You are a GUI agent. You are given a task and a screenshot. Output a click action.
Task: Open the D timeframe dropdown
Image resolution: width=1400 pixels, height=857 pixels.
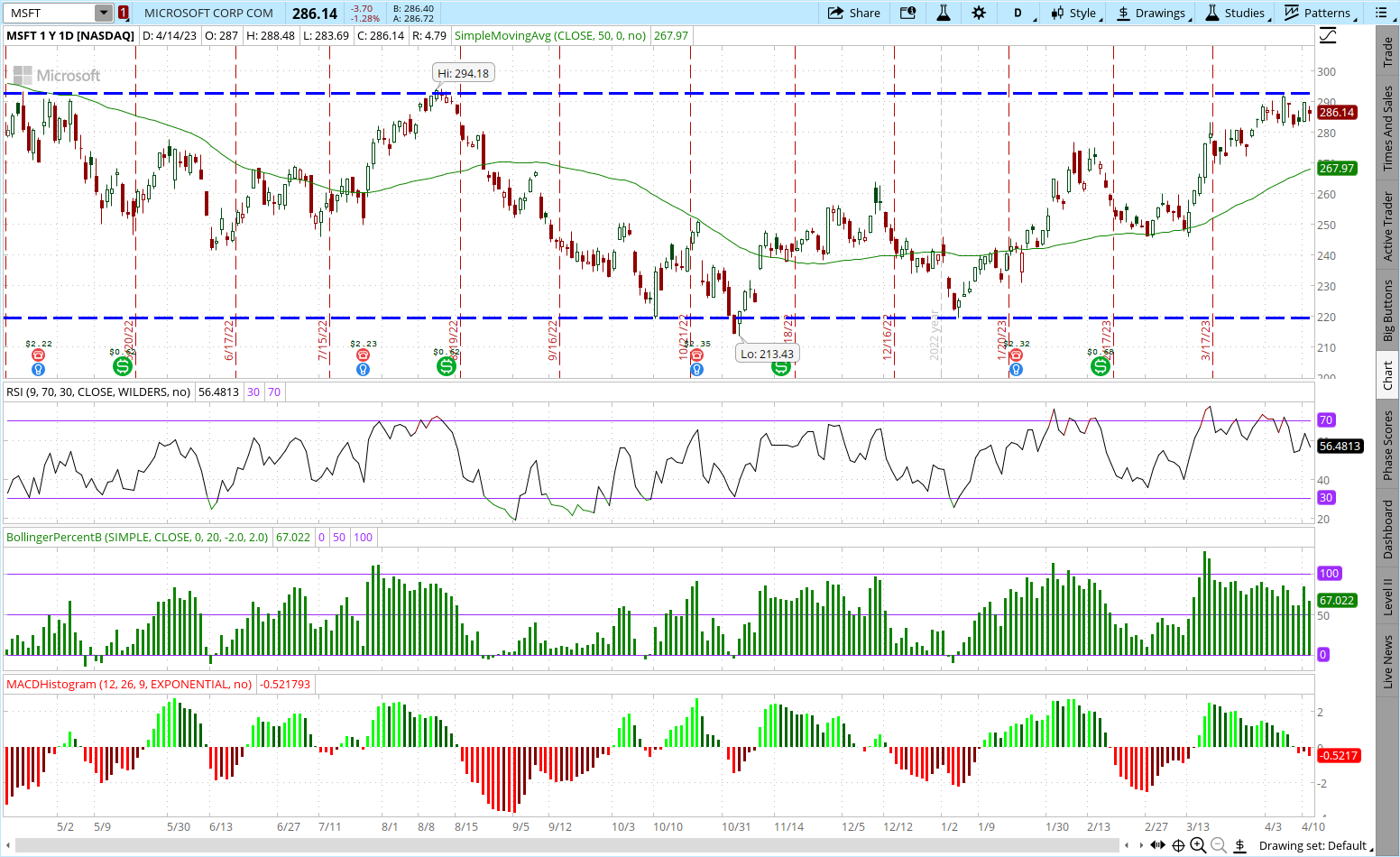[x=1020, y=13]
